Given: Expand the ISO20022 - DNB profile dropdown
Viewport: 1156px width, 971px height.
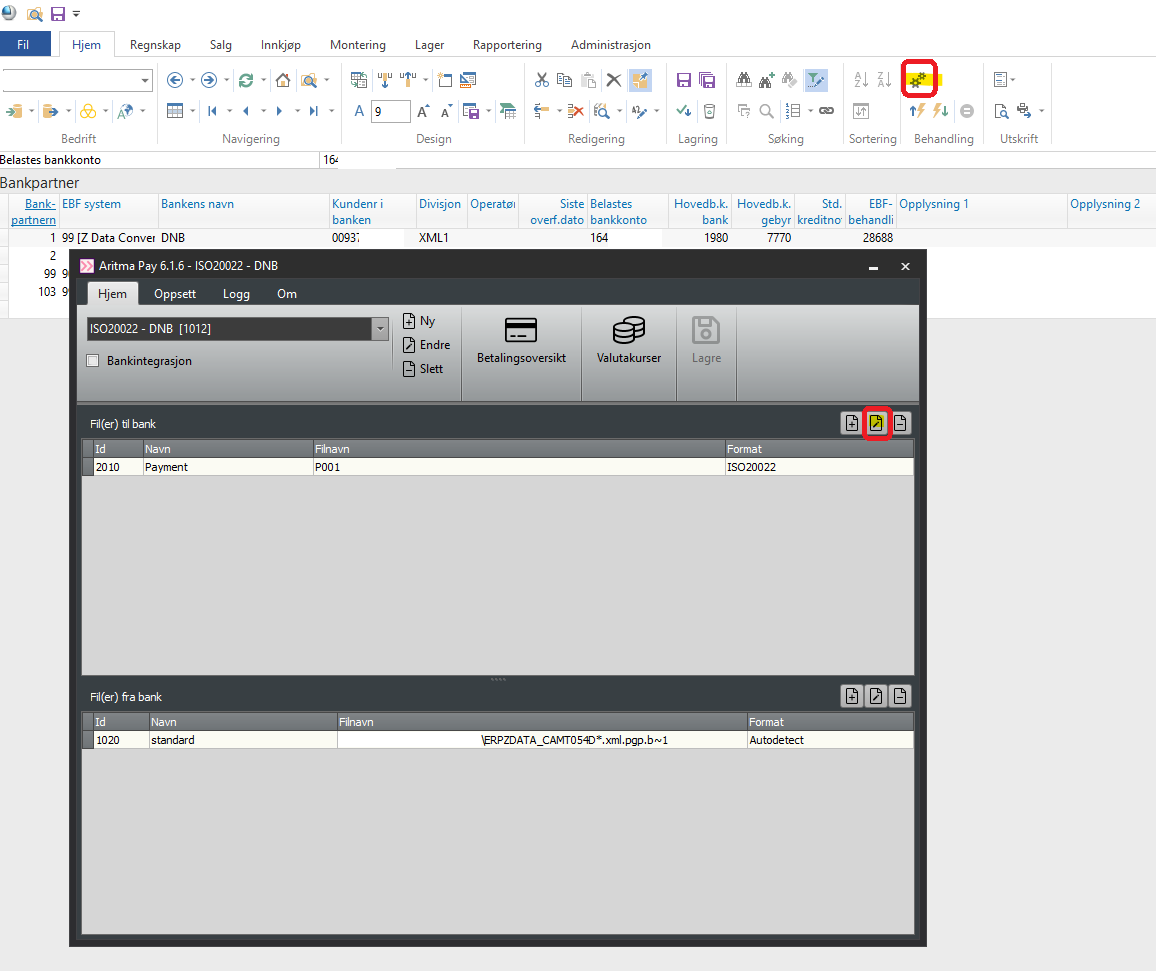Looking at the screenshot, I should [379, 329].
